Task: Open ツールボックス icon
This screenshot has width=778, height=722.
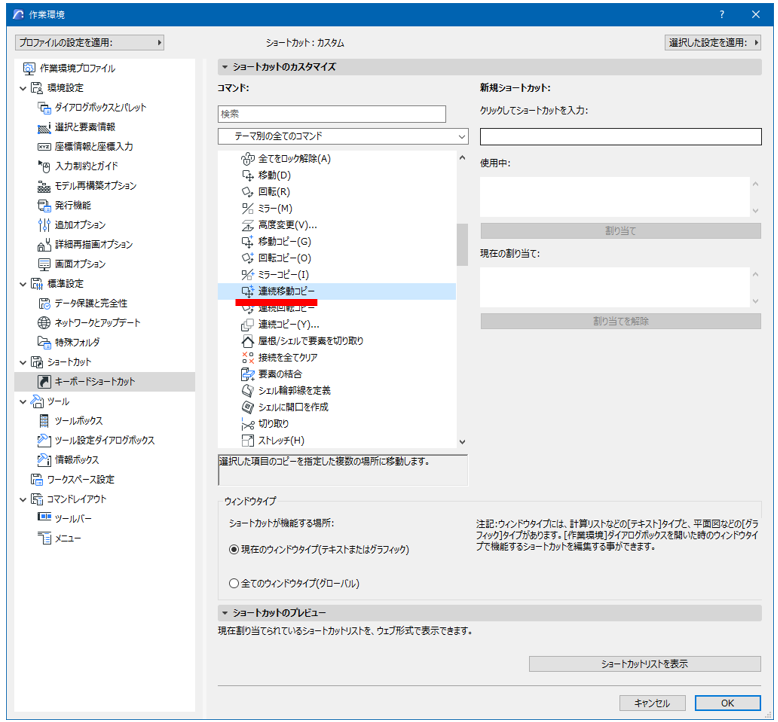Action: point(44,421)
